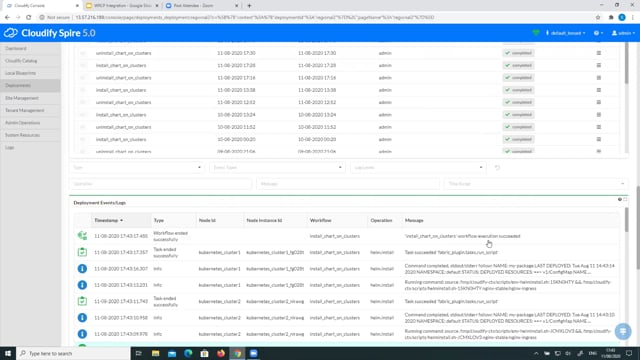640x360 pixels.
Task: Open the Windows Start menu
Action: click(x=8, y=353)
